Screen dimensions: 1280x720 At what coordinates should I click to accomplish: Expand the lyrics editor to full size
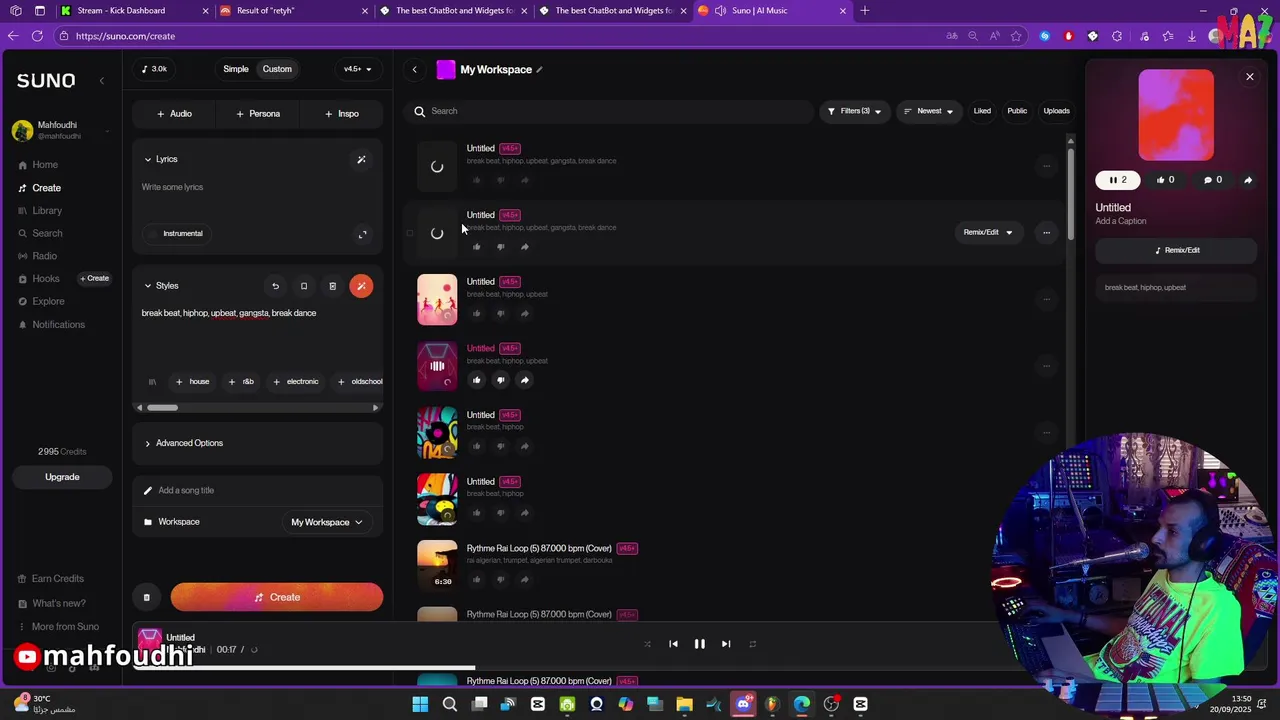(362, 235)
